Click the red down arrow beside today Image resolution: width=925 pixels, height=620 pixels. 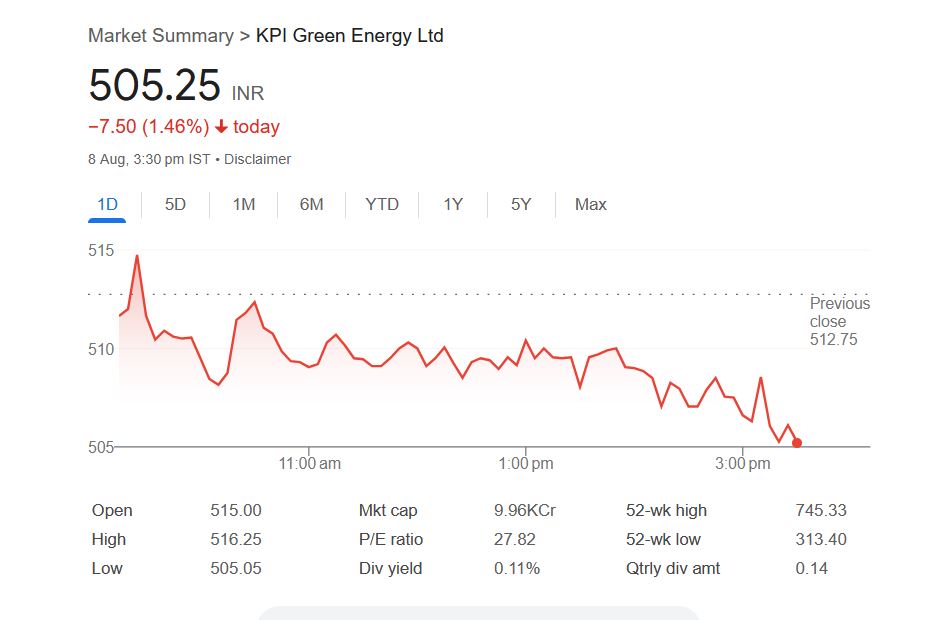[x=221, y=127]
